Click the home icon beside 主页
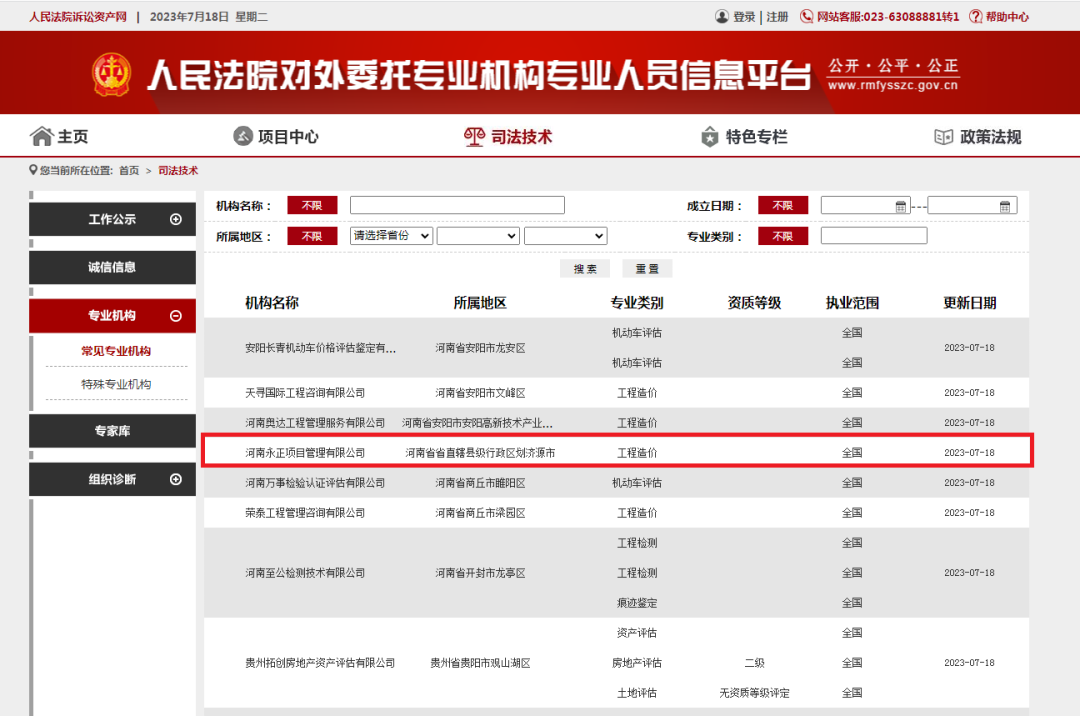Viewport: 1080px width, 716px height. (x=41, y=136)
